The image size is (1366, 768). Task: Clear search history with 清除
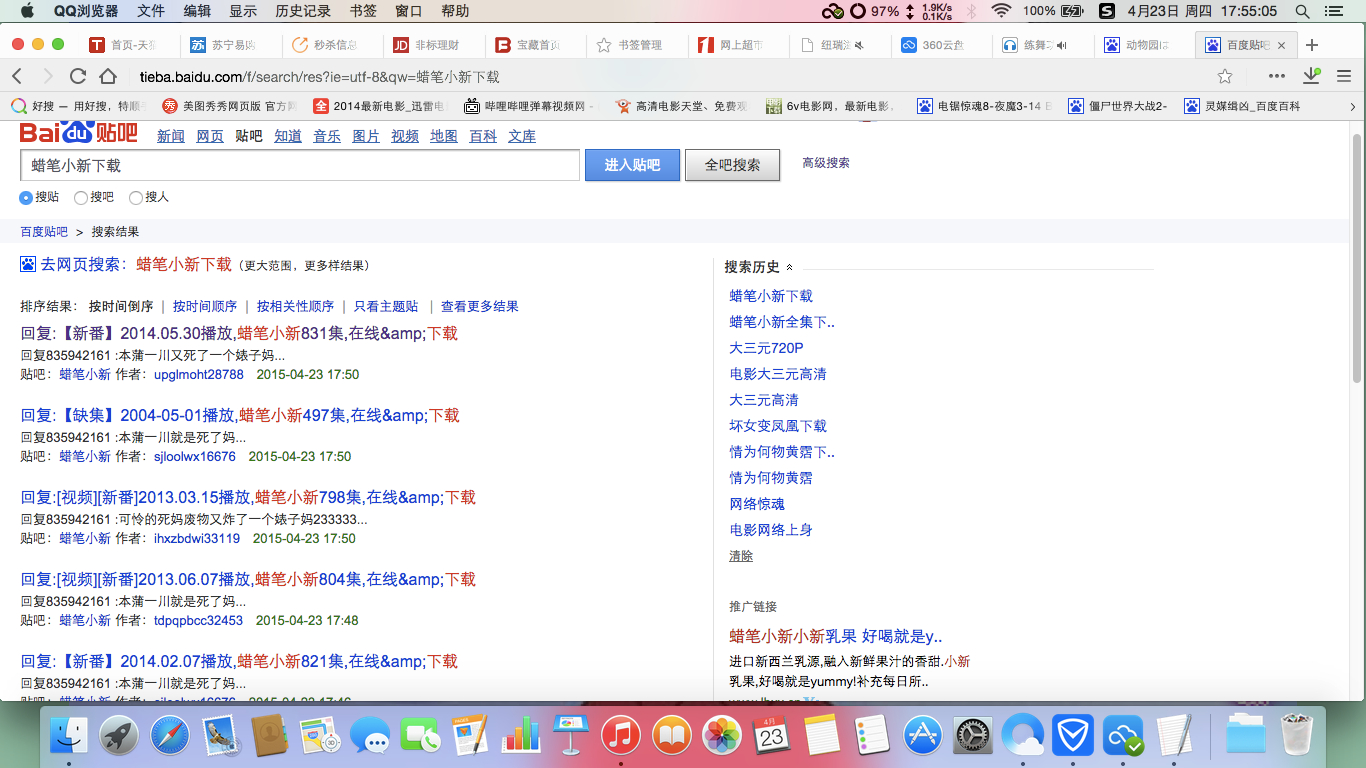click(x=741, y=556)
